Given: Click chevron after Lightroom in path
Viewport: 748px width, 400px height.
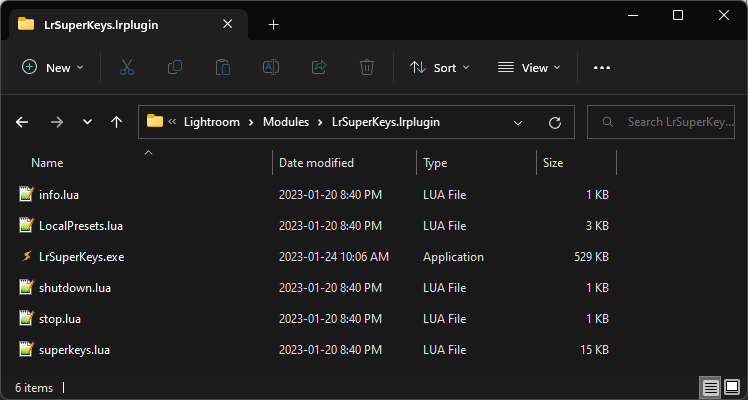Looking at the screenshot, I should pos(251,123).
